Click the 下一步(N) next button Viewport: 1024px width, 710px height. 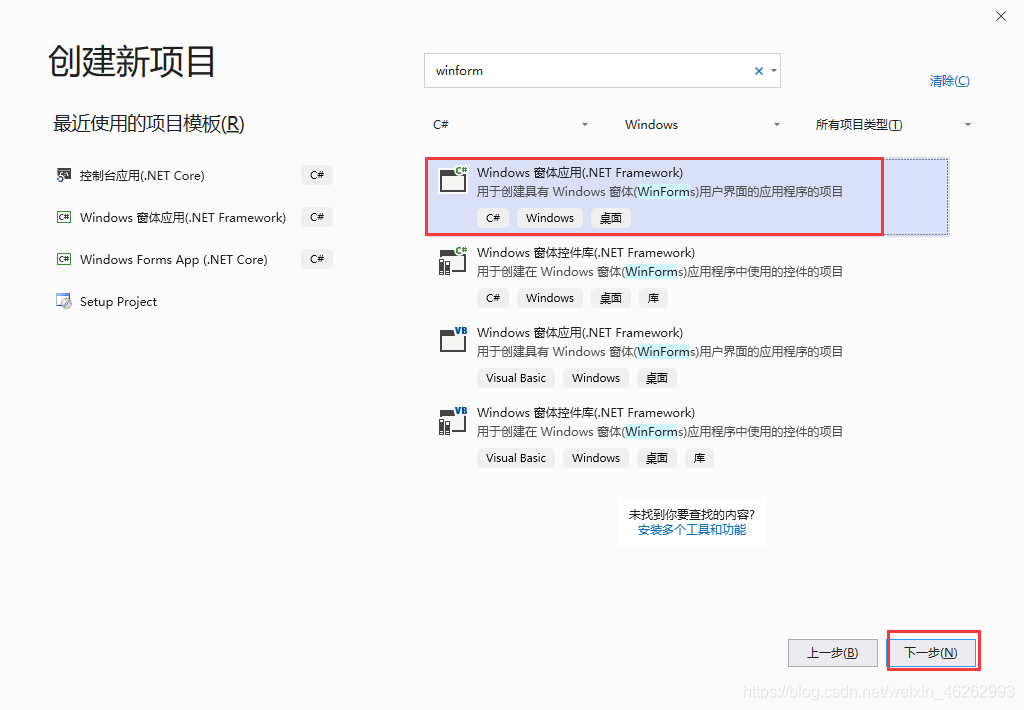[x=931, y=653]
